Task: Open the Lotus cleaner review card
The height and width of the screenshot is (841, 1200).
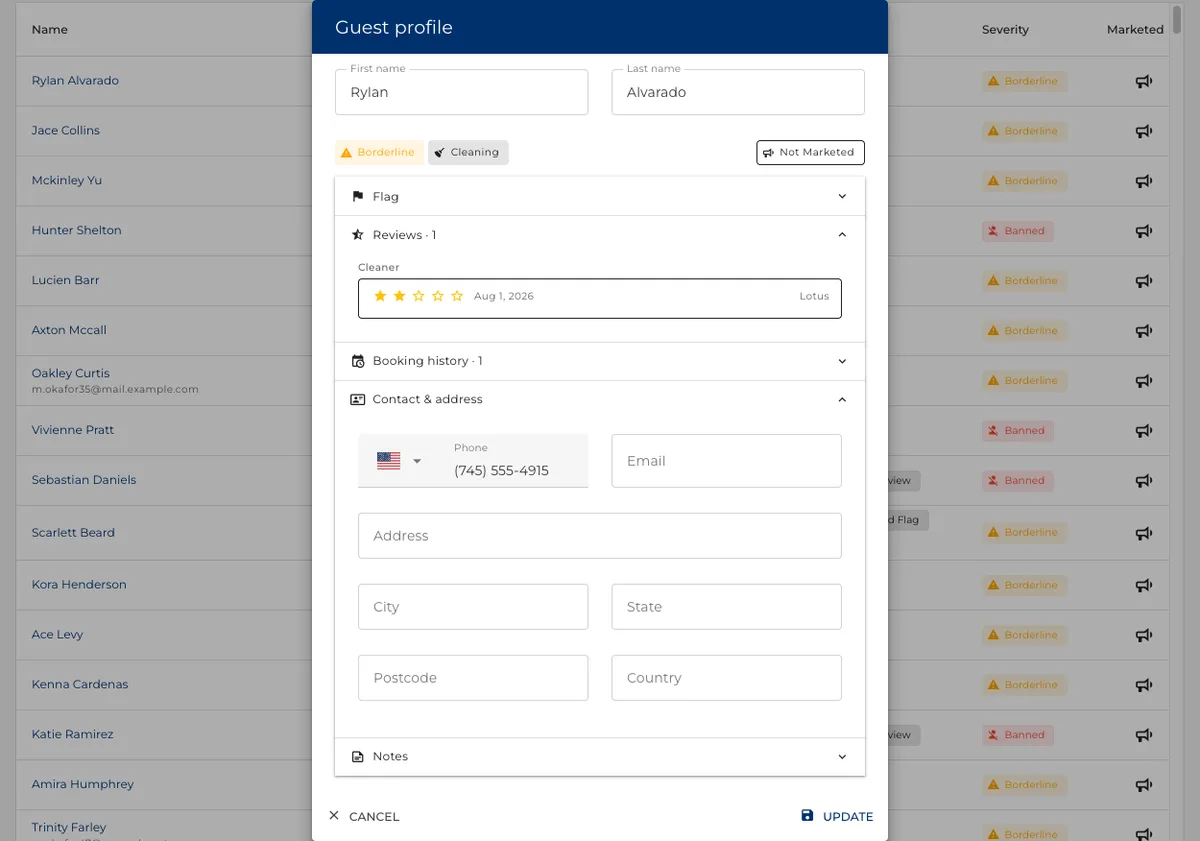Action: (600, 298)
